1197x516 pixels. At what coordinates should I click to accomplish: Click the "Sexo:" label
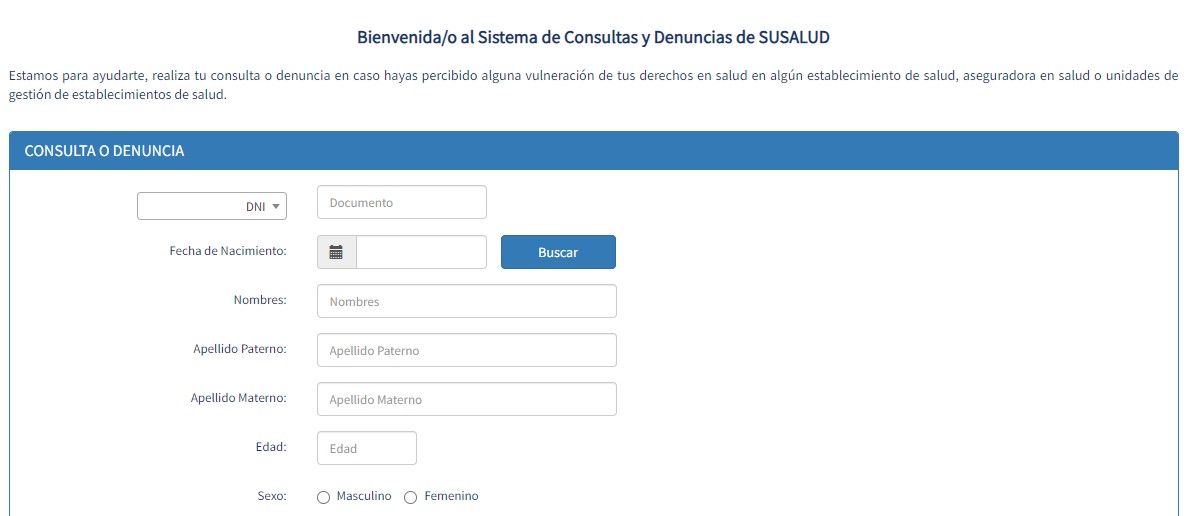click(x=272, y=496)
